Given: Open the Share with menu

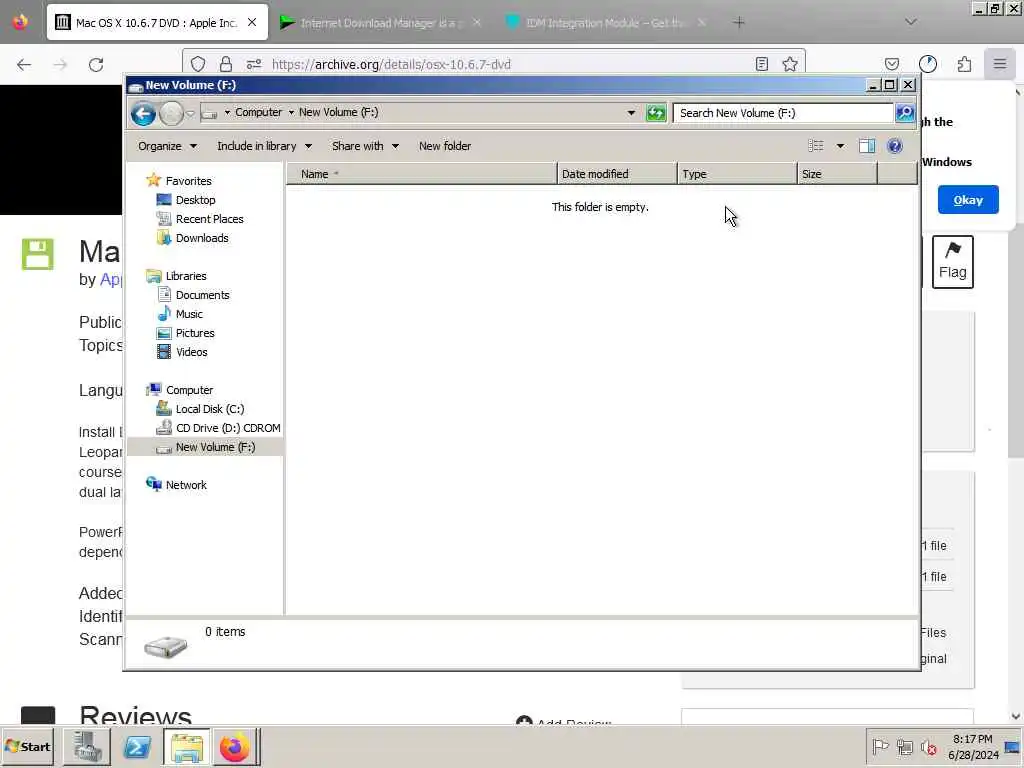Looking at the screenshot, I should point(365,146).
